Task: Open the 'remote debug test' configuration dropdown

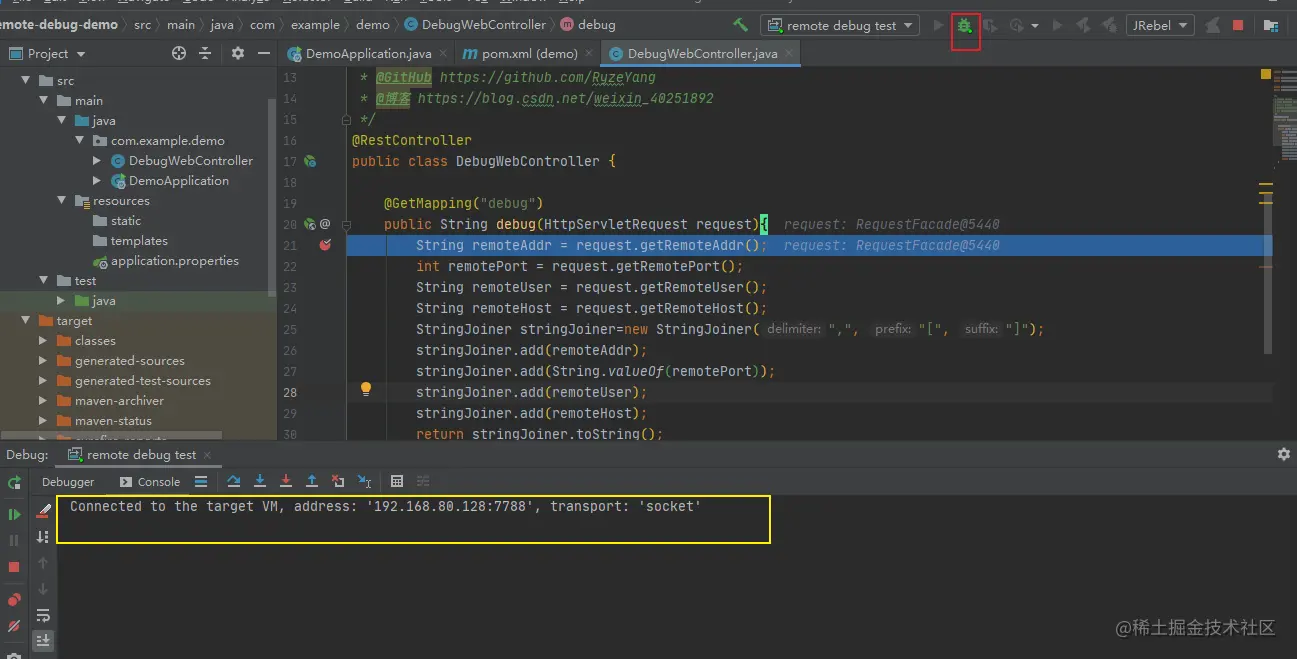Action: (840, 25)
